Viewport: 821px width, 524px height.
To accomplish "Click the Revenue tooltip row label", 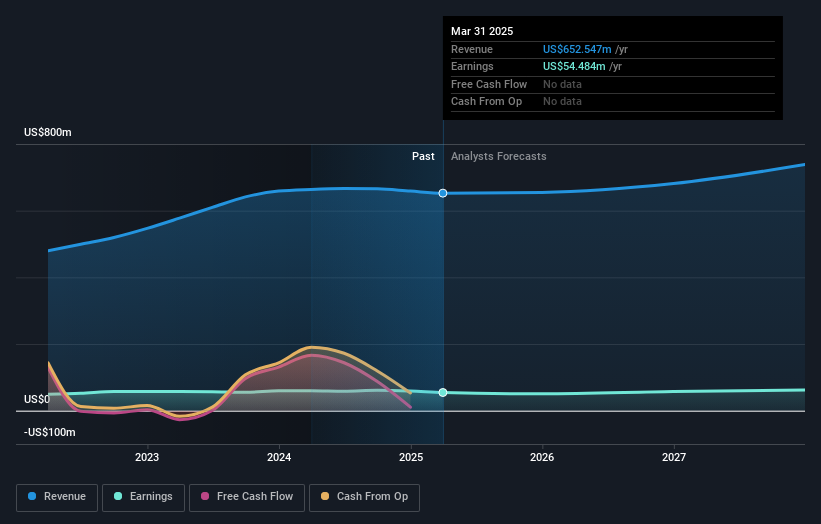I will coord(472,49).
